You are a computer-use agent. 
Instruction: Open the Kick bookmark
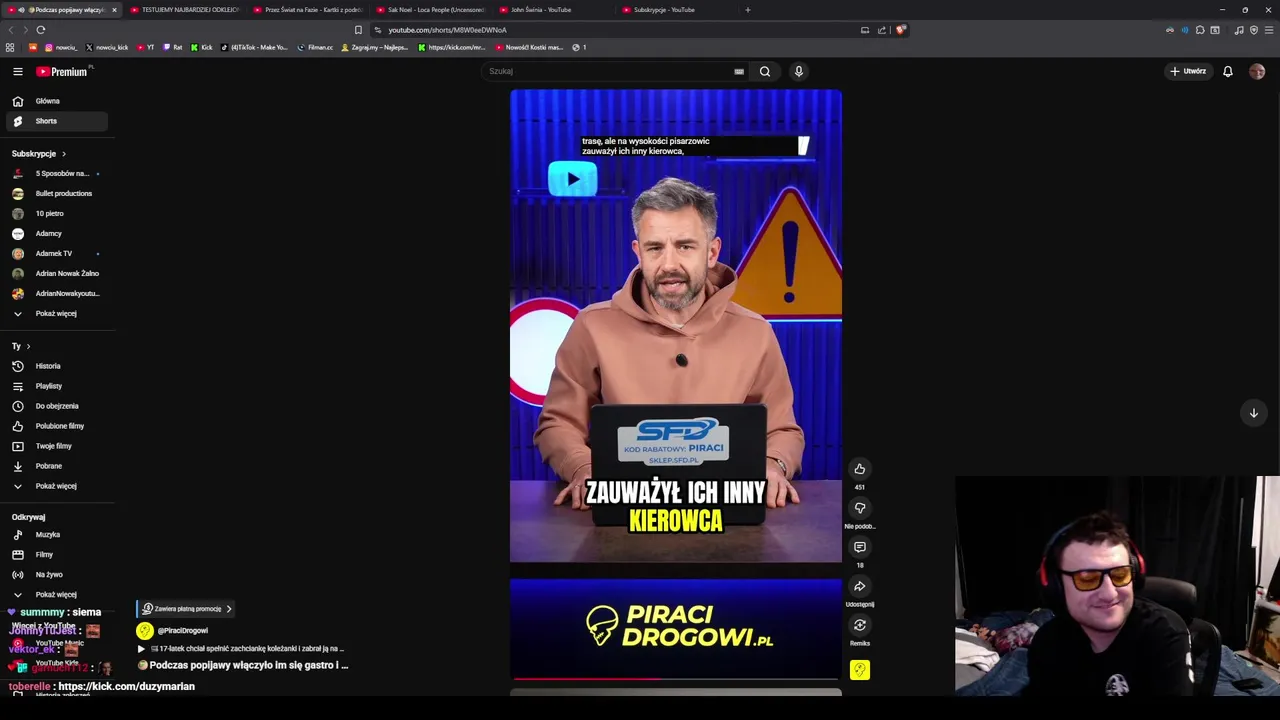coord(202,47)
